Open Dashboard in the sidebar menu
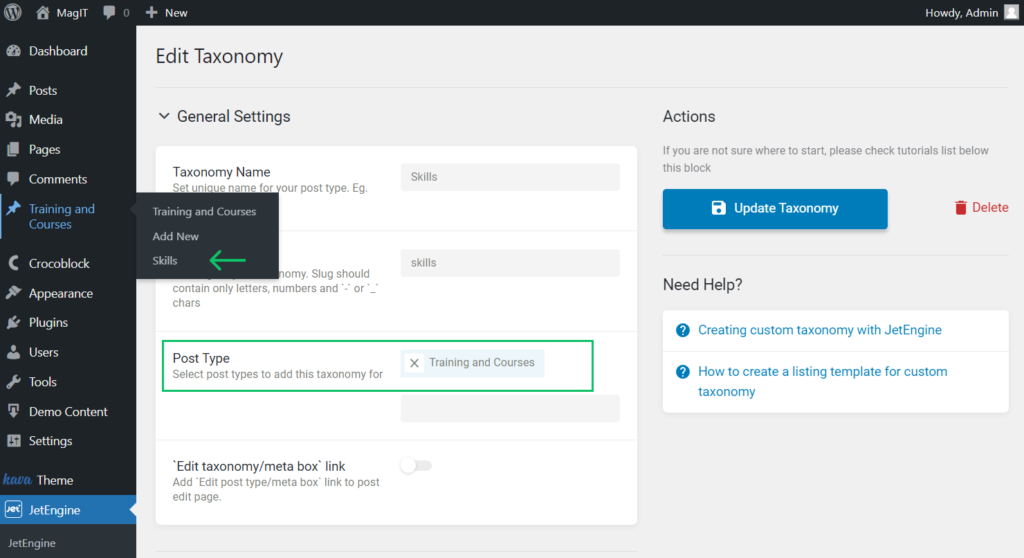This screenshot has width=1024, height=558. coord(58,51)
